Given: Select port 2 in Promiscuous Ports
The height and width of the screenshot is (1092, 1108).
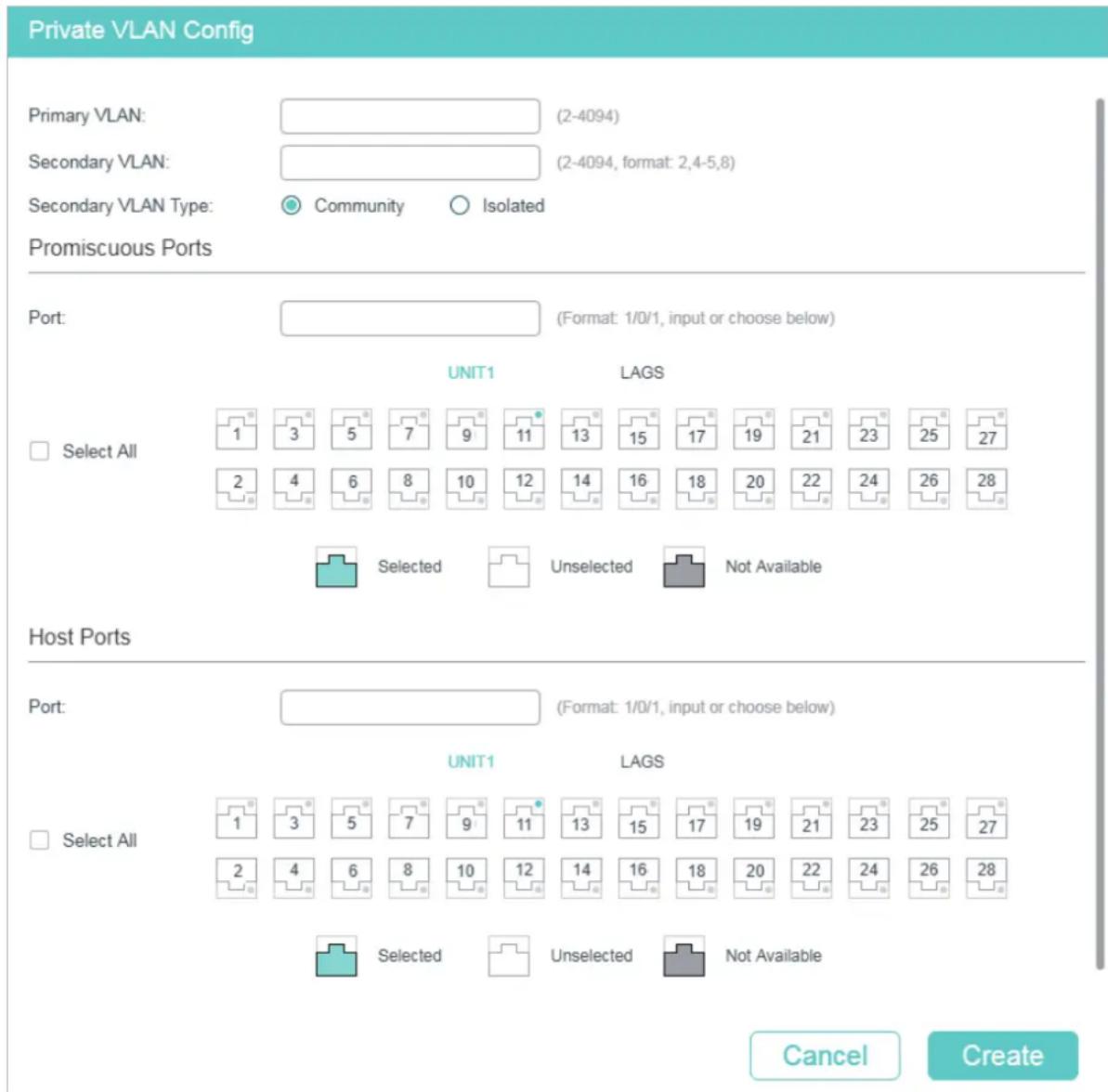Looking at the screenshot, I should click(x=237, y=488).
